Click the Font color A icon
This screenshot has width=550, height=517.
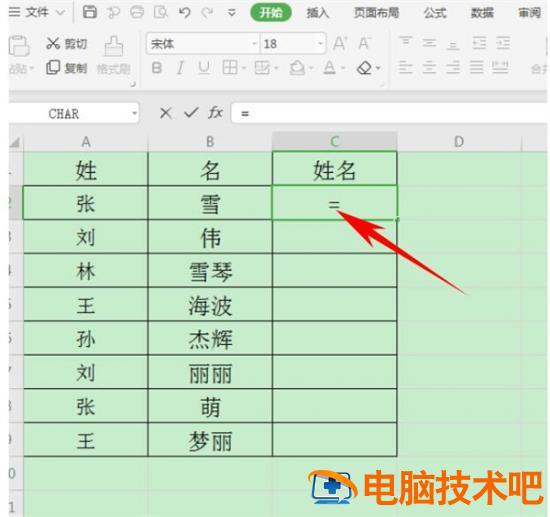click(329, 67)
